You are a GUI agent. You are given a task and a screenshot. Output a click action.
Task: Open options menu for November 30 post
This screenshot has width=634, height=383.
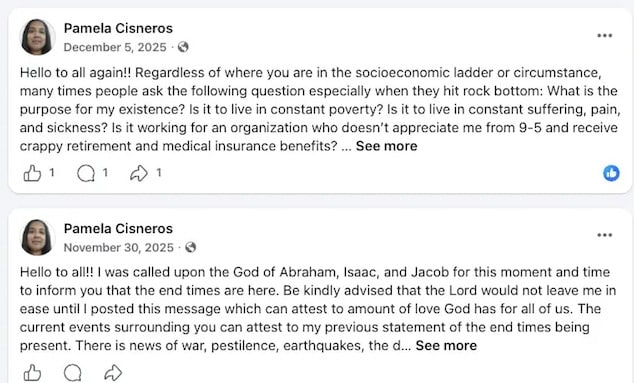coord(604,235)
